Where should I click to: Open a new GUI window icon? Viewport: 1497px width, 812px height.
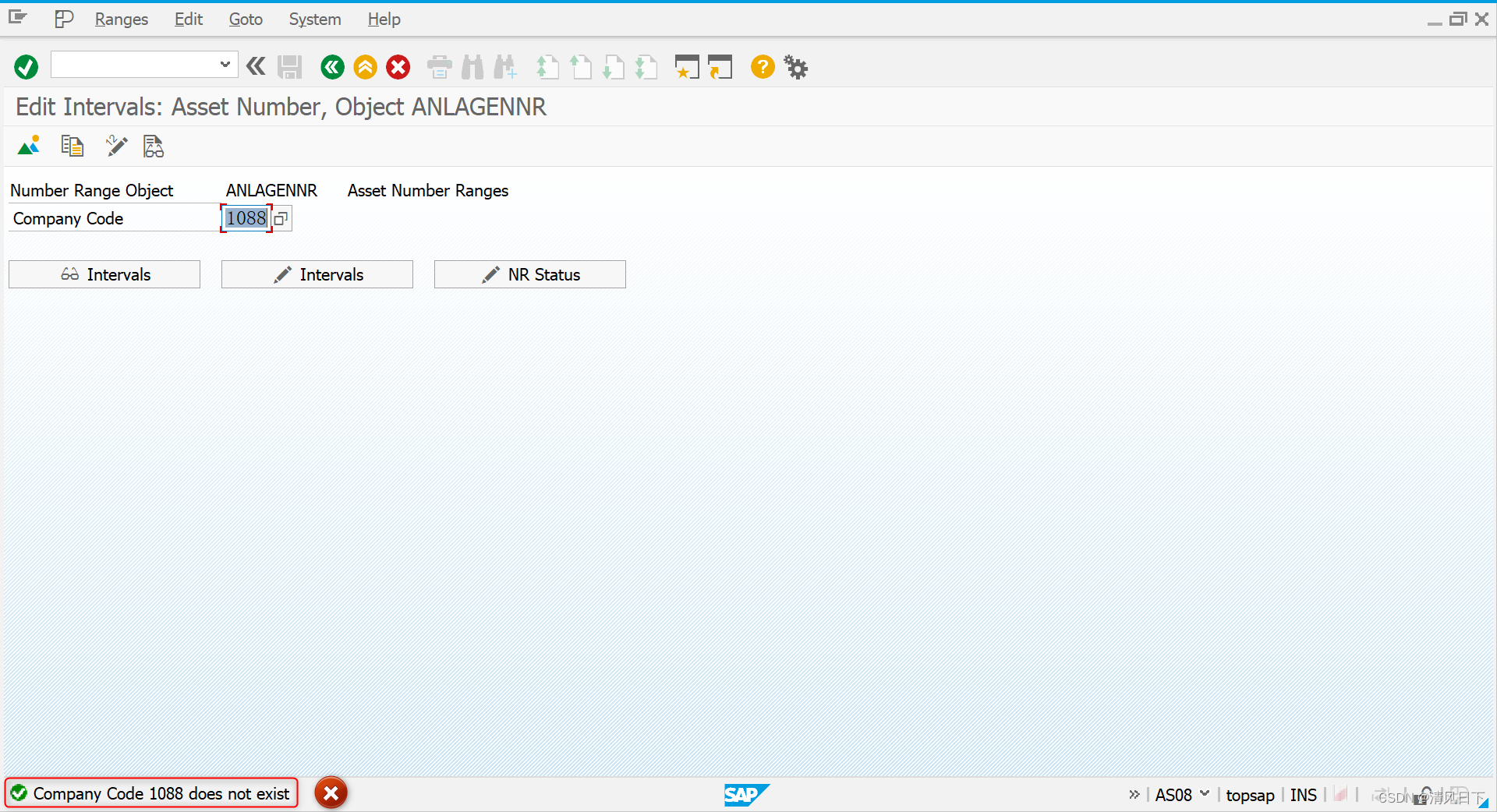click(687, 67)
